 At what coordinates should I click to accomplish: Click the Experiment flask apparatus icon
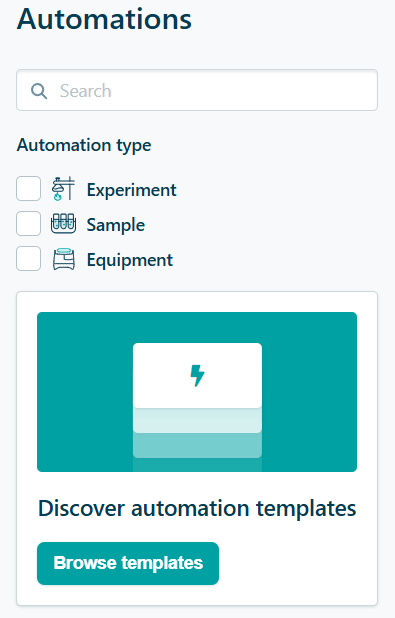(63, 189)
